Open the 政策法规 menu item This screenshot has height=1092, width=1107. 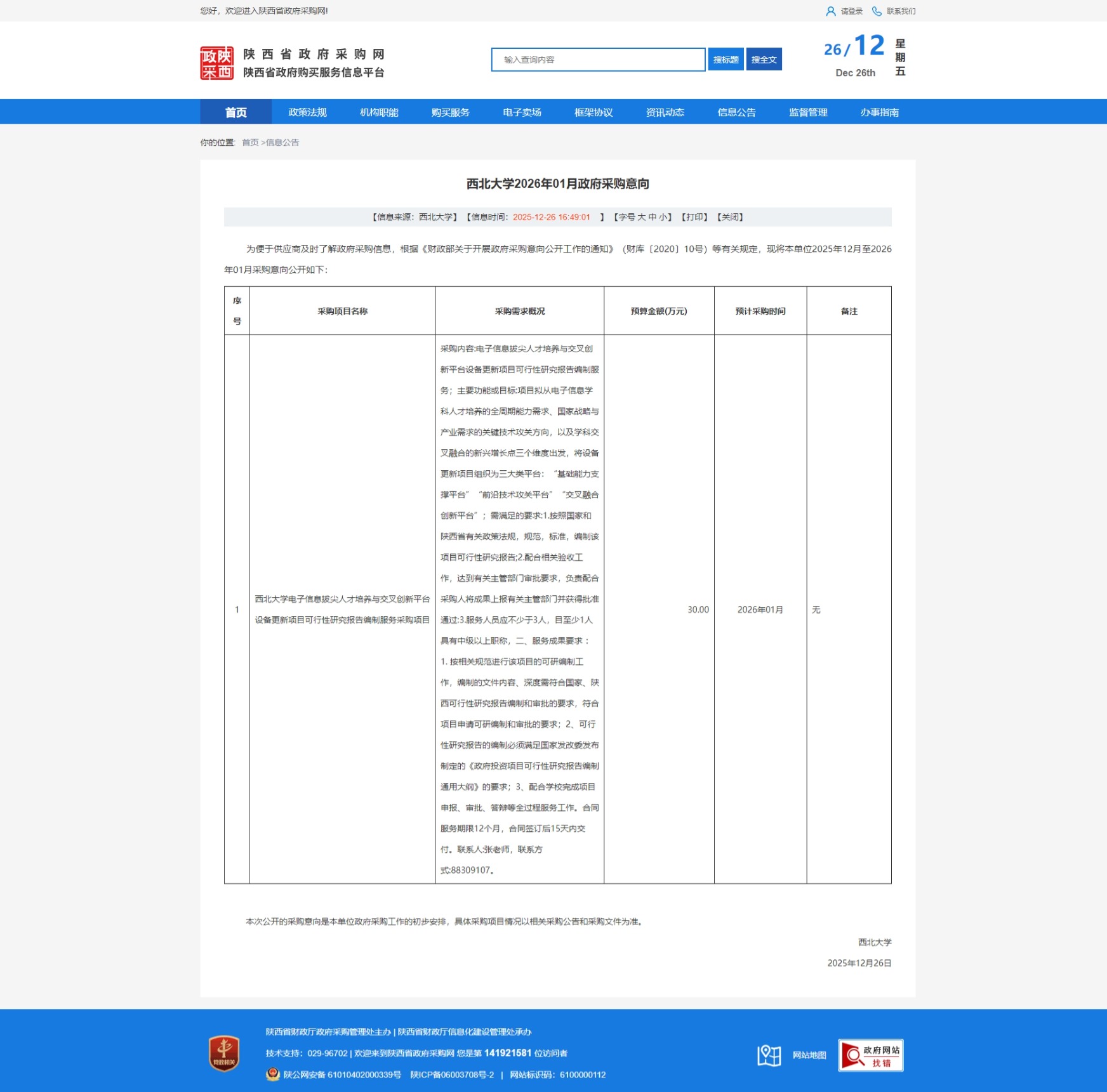click(307, 112)
